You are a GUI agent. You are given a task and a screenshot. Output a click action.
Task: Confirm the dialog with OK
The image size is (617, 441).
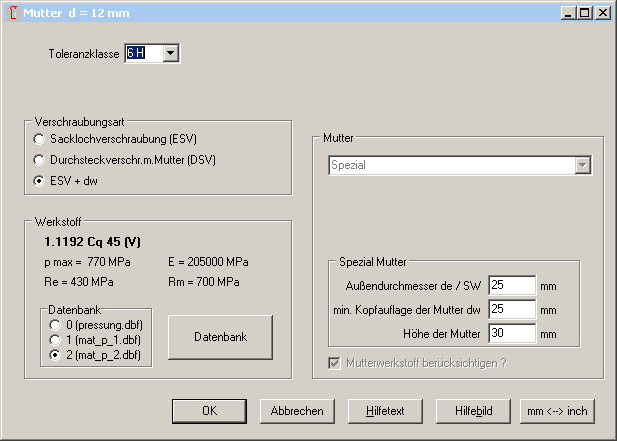209,411
